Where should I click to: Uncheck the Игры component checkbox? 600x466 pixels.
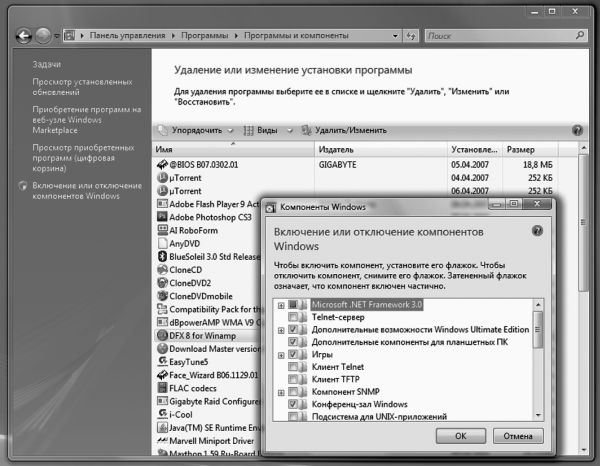[x=293, y=354]
